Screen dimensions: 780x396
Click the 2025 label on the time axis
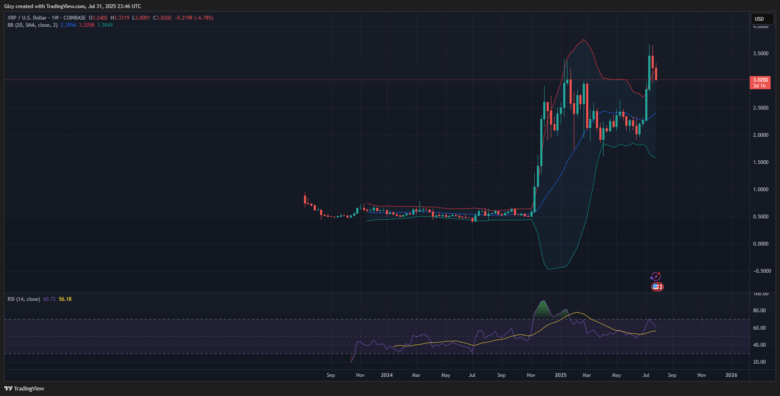pos(560,375)
